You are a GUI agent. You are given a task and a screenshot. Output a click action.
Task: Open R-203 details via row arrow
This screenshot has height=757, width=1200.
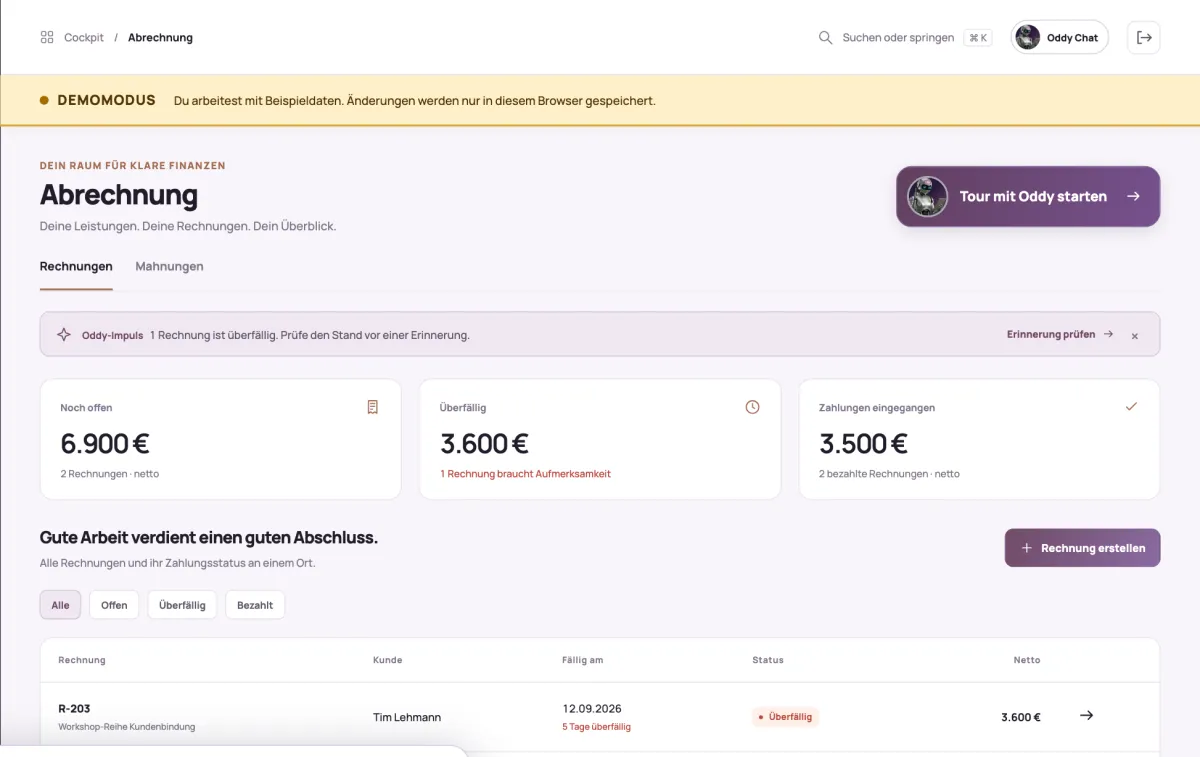1087,716
